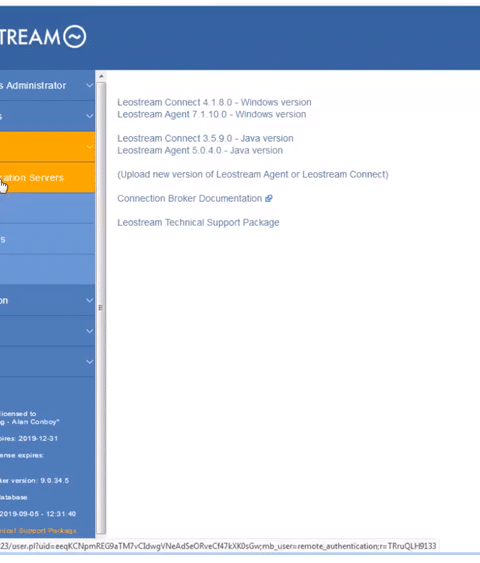Expand the sidebar section ending in "on"

point(89,301)
